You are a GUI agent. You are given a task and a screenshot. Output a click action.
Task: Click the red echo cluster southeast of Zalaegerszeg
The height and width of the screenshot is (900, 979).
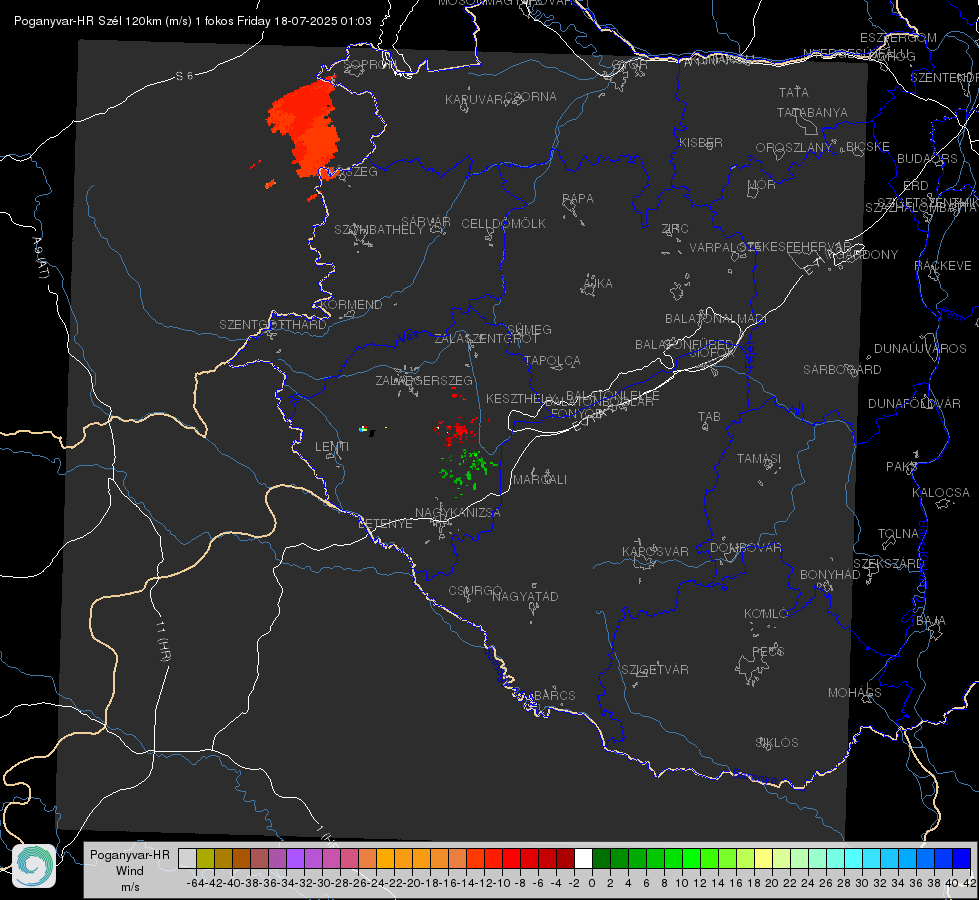pos(456,431)
